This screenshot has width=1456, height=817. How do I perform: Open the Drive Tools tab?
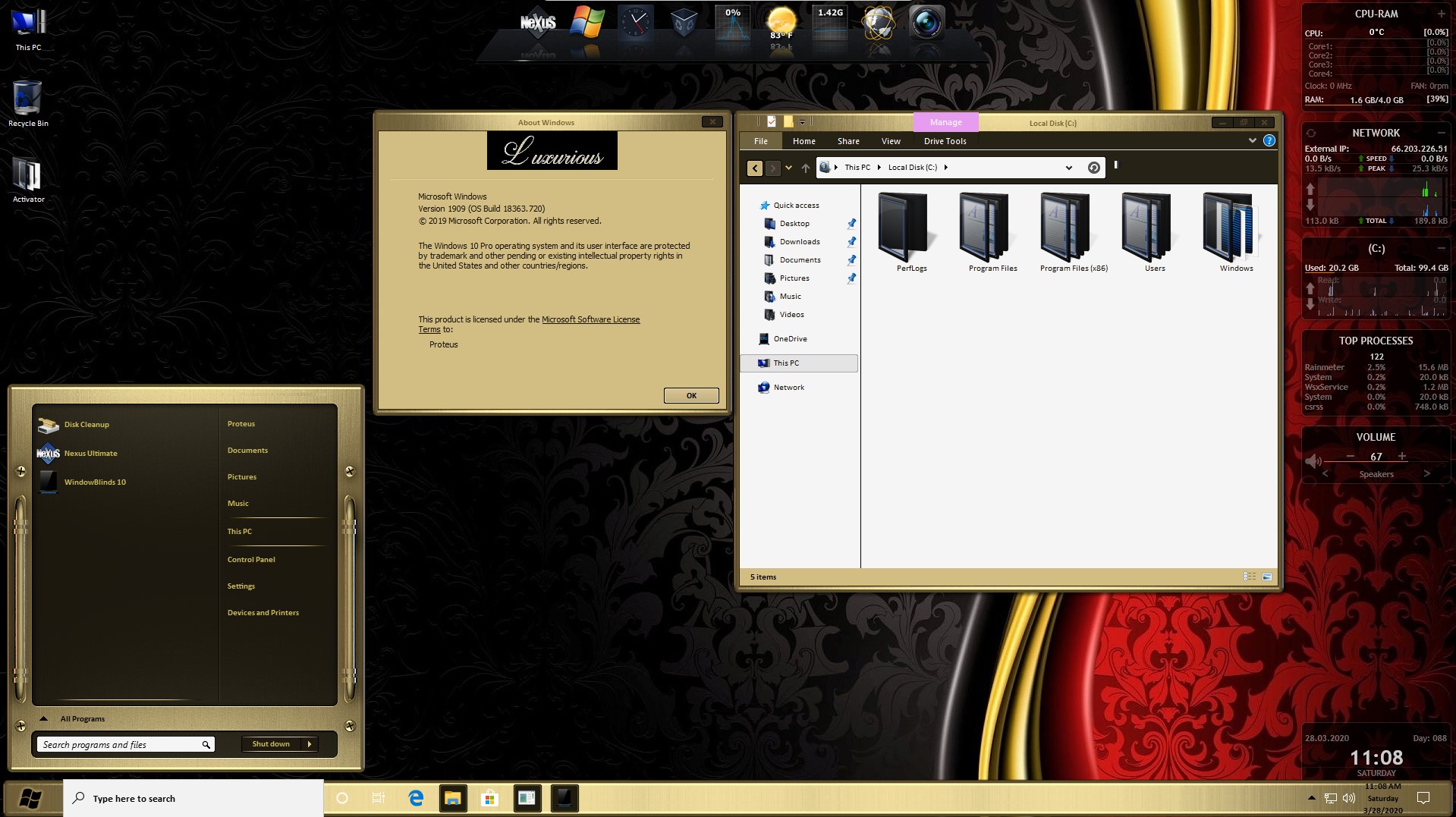pos(945,141)
